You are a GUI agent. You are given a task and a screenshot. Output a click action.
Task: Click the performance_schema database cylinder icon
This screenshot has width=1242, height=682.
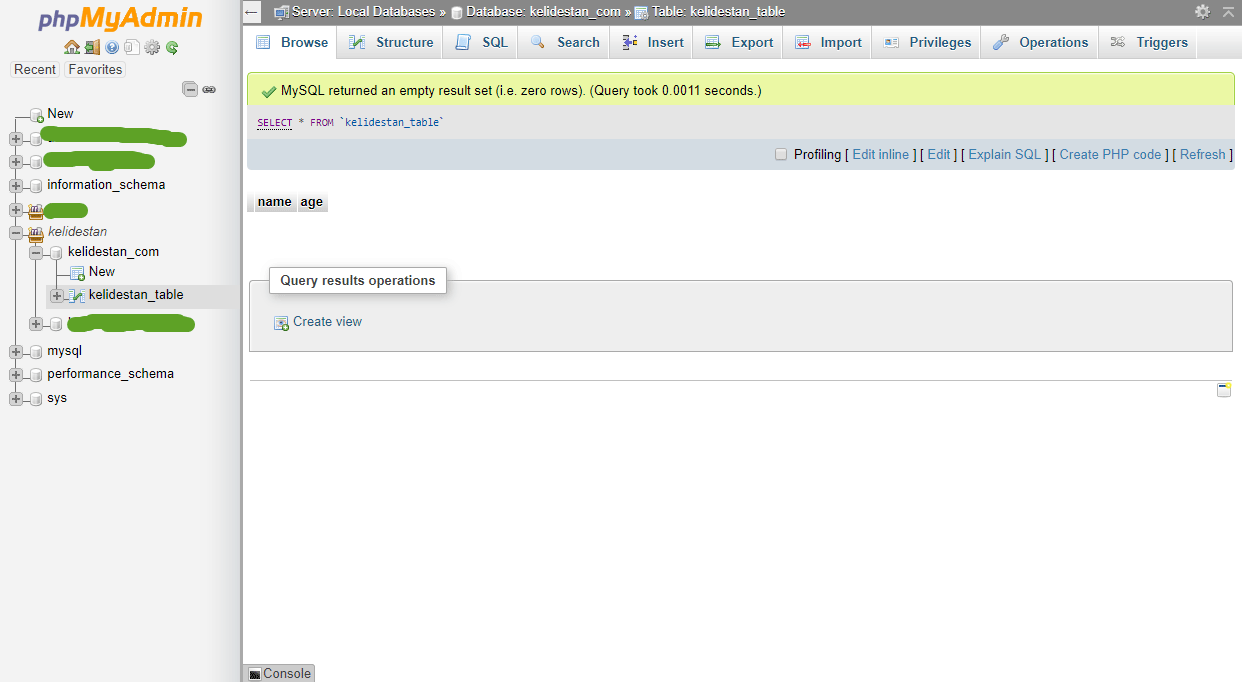pos(36,374)
